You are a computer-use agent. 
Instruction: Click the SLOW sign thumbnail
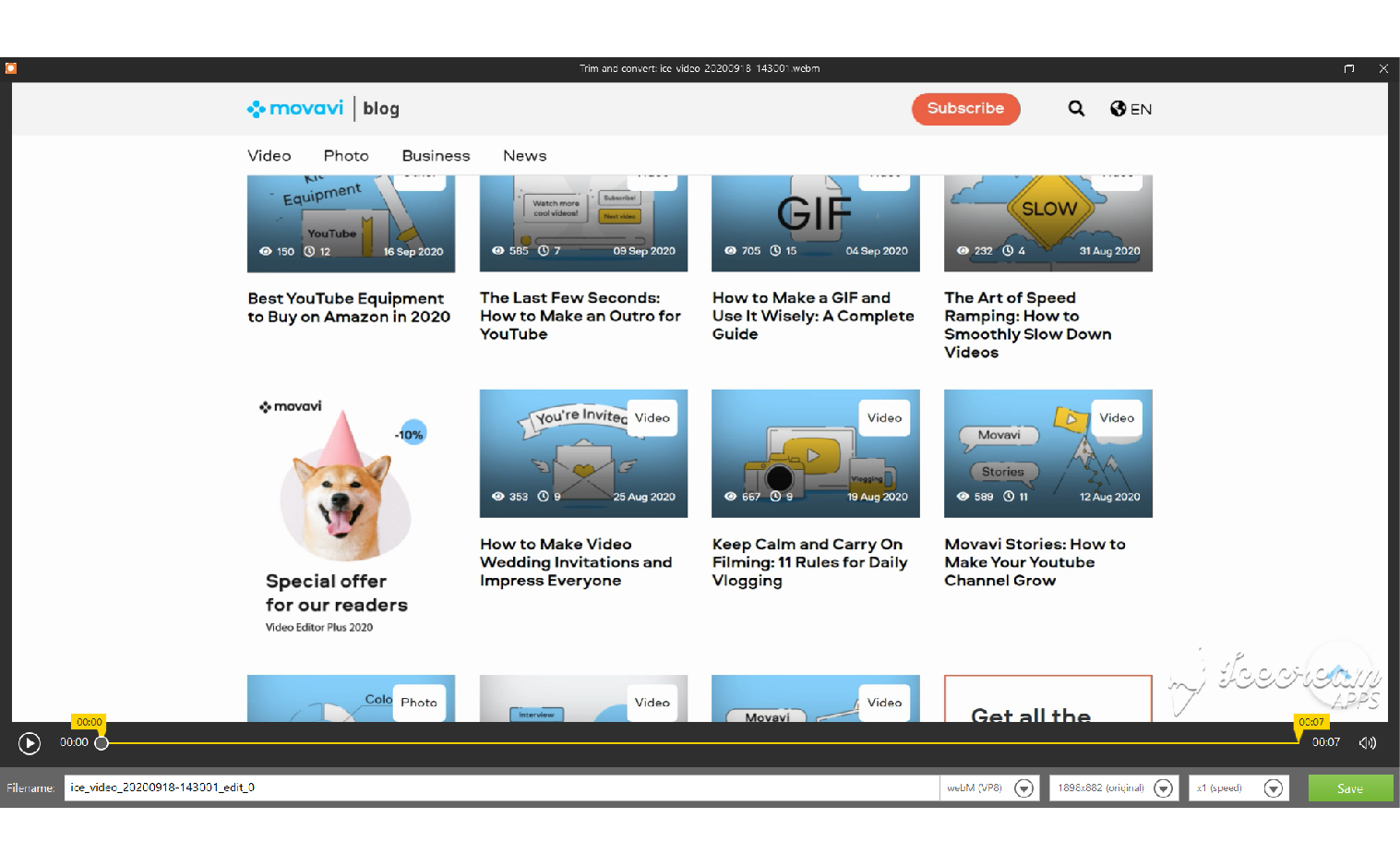coord(1048,223)
